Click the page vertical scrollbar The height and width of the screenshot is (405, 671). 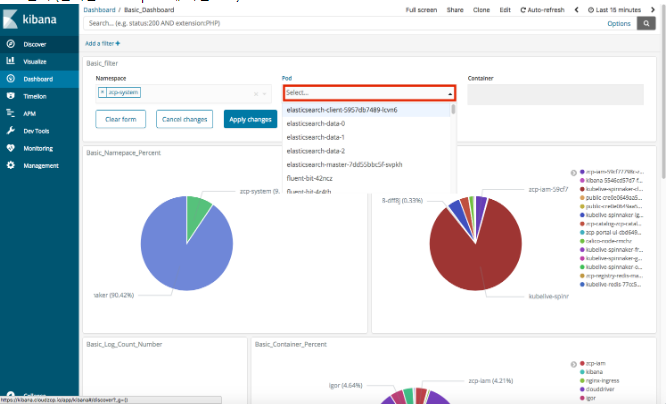(x=663, y=92)
